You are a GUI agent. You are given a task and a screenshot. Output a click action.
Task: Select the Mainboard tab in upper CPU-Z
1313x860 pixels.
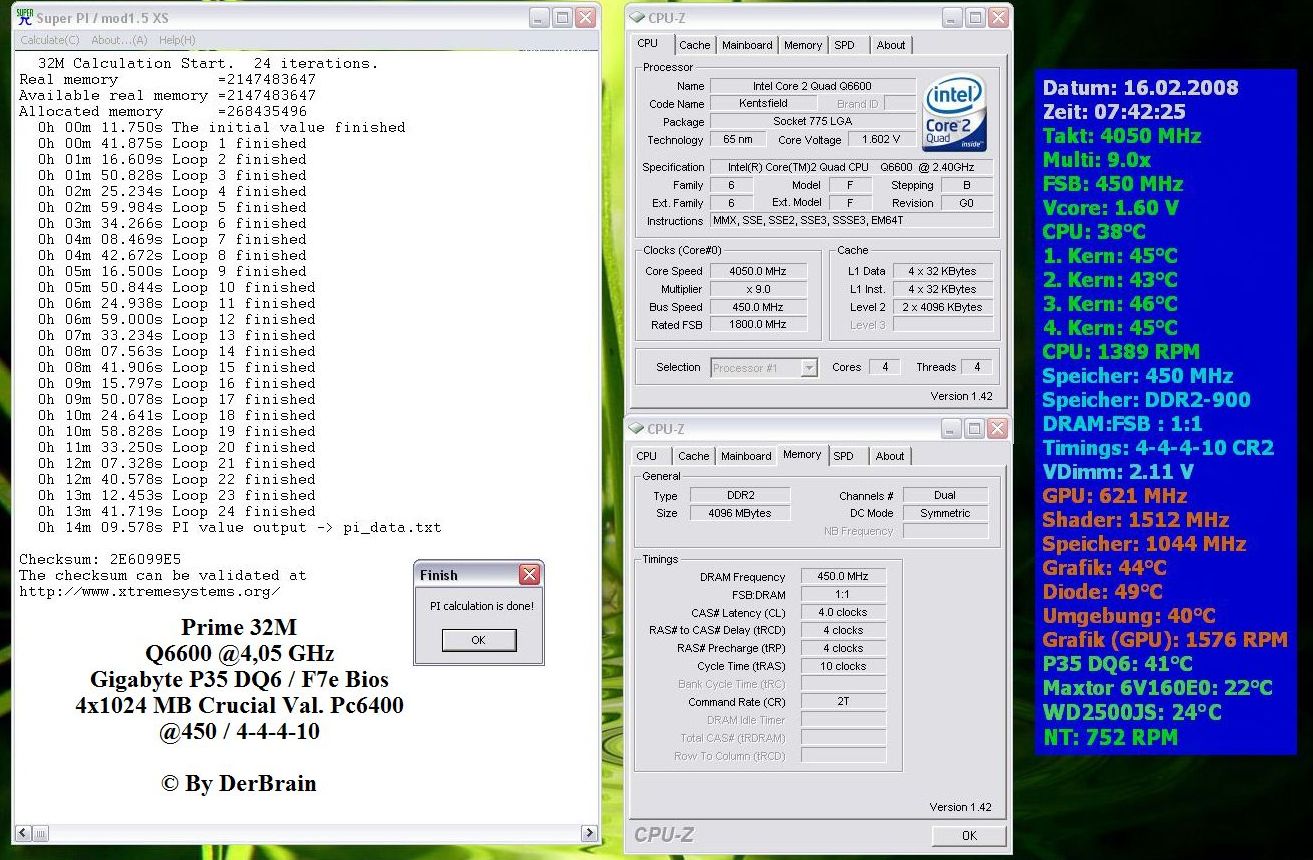[x=747, y=45]
